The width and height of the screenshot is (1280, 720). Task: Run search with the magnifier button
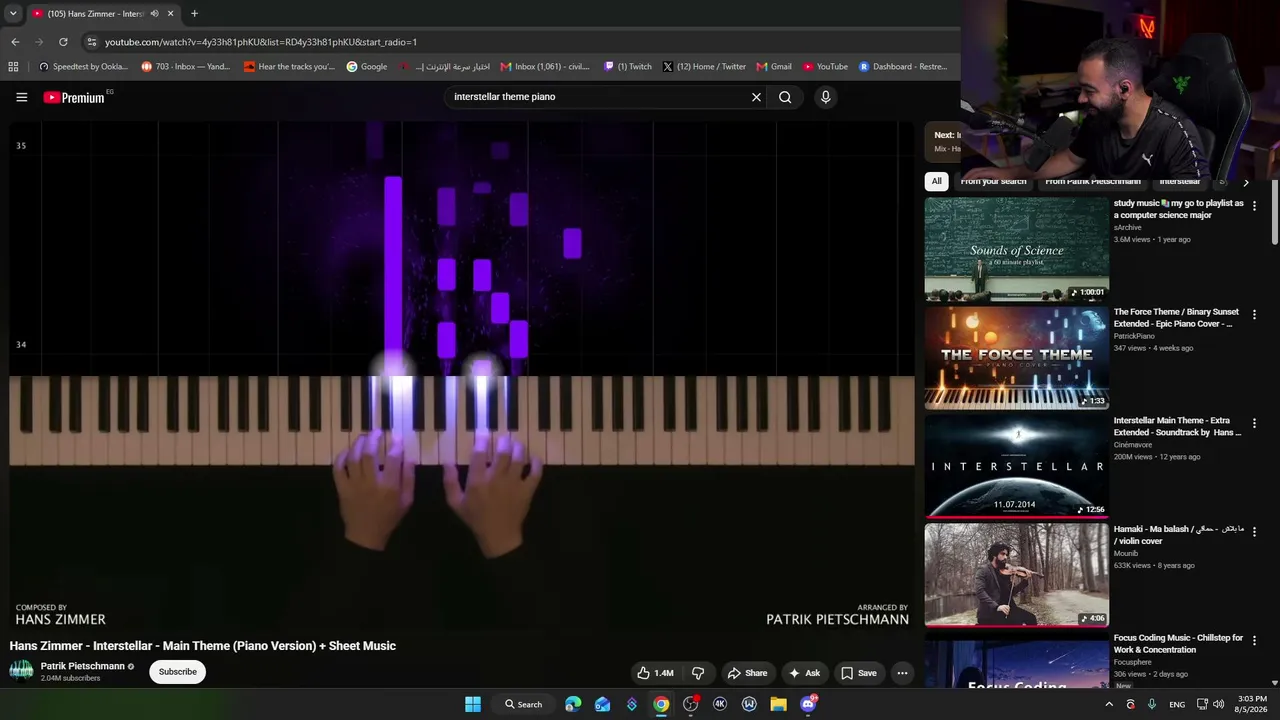coord(785,97)
